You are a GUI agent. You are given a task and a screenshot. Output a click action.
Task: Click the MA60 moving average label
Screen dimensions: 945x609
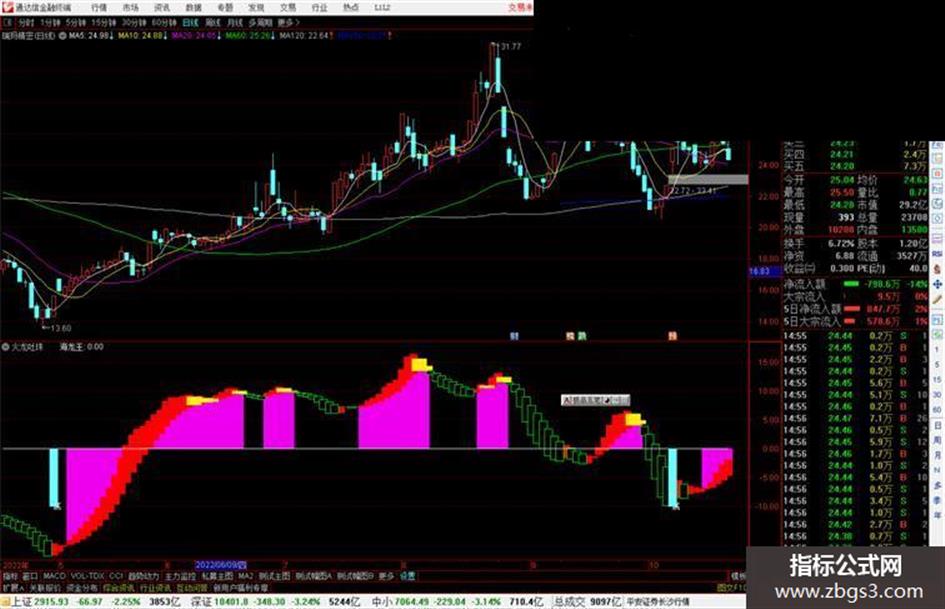tap(251, 36)
